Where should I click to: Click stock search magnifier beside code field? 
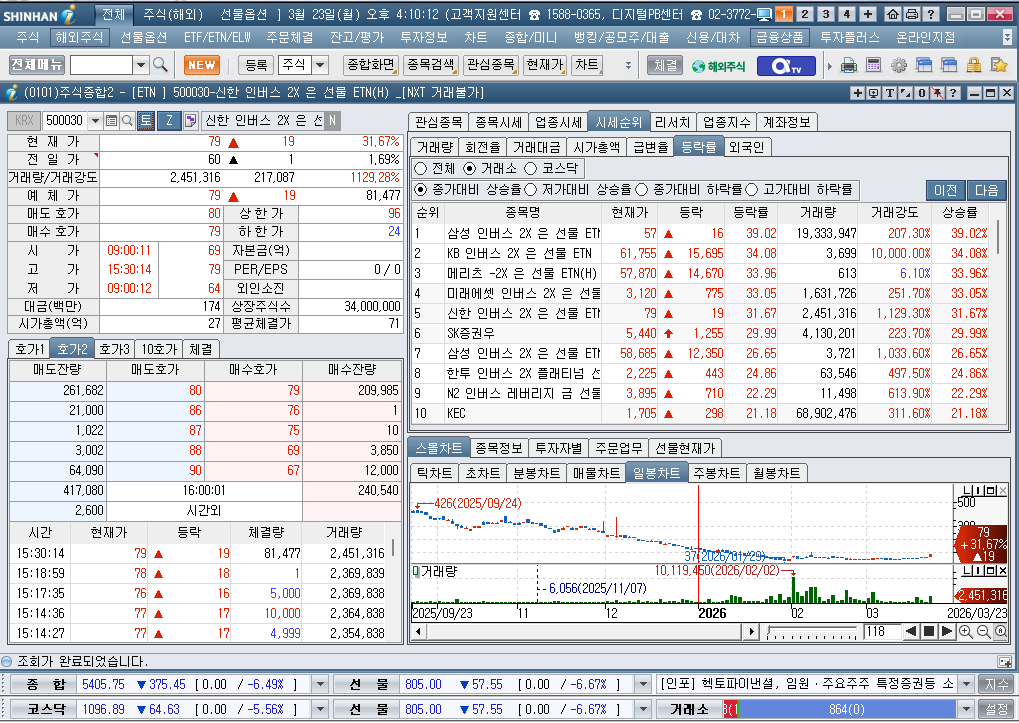point(127,120)
